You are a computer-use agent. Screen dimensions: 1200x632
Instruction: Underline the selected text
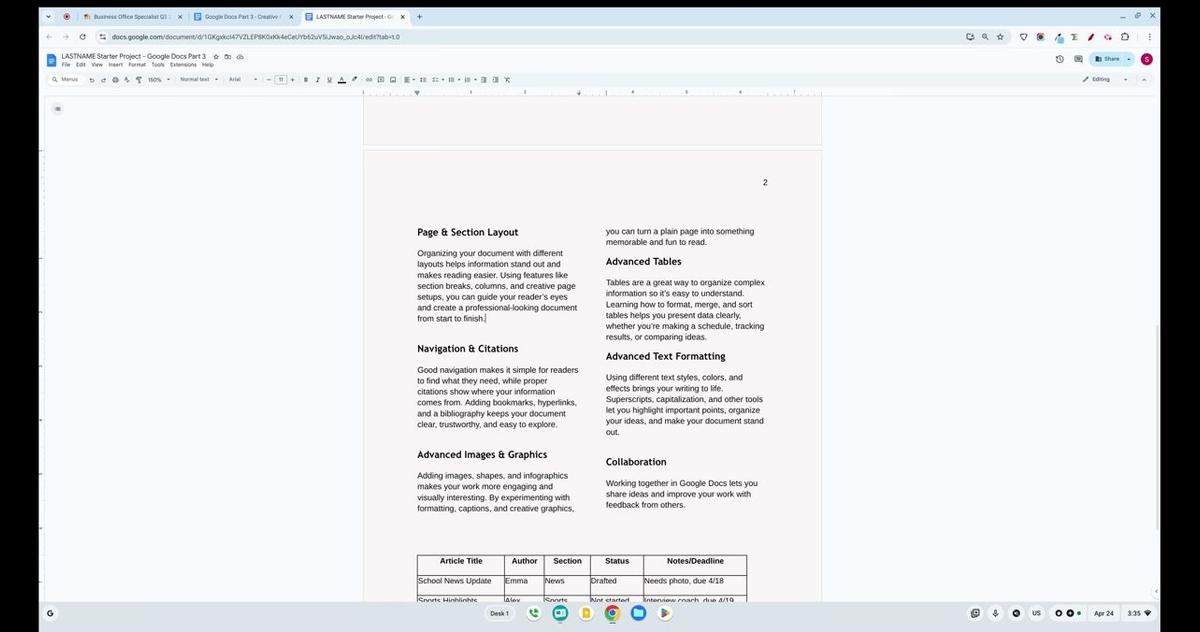pos(329,79)
